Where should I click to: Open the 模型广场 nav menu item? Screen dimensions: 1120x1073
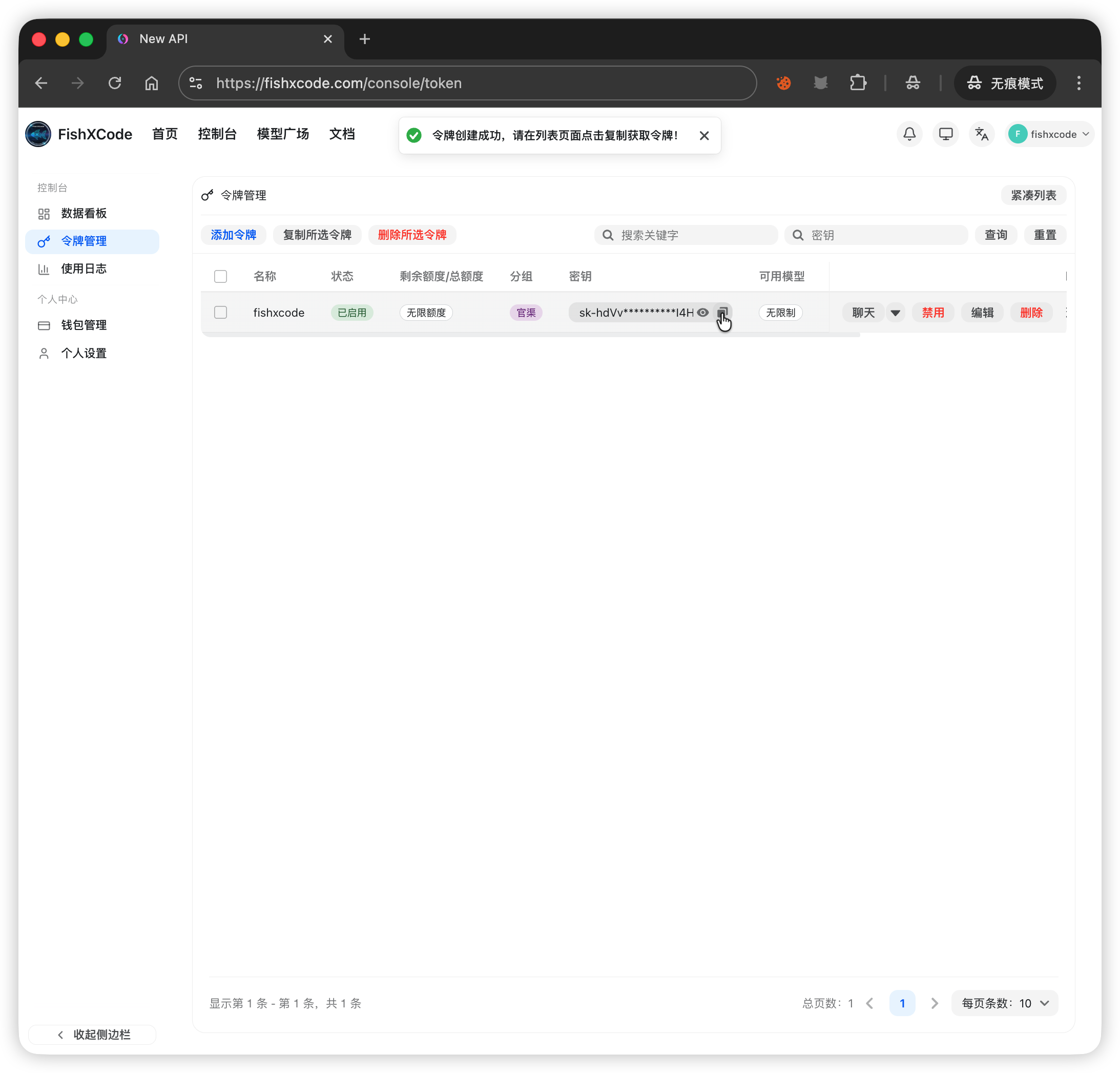point(283,134)
